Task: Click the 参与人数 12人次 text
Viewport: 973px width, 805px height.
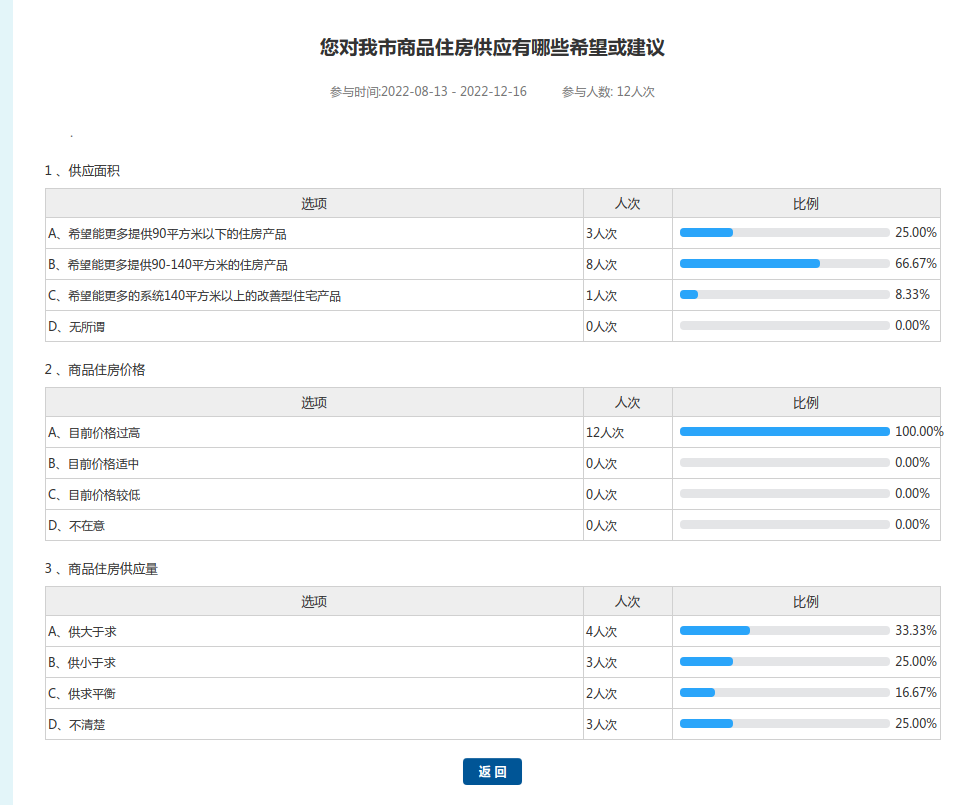Action: pyautogui.click(x=608, y=92)
